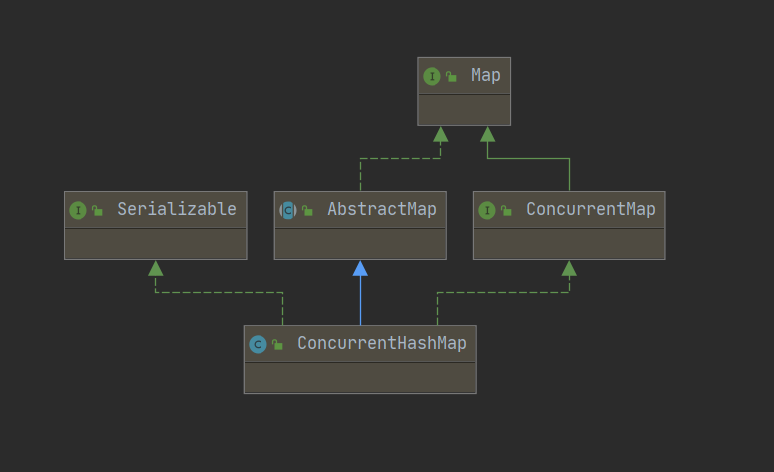Select the ConcurrentMap node label
Viewport: 774px width, 472px height.
[590, 209]
